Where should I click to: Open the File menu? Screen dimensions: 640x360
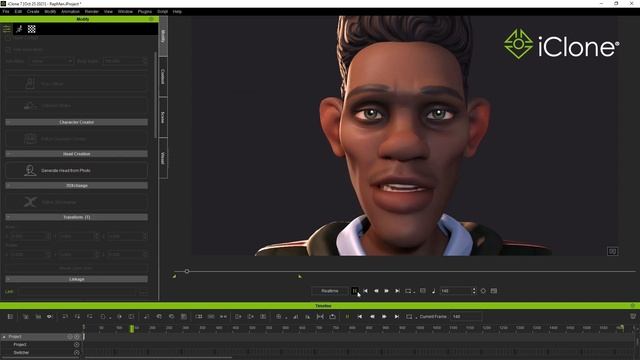pyautogui.click(x=6, y=12)
